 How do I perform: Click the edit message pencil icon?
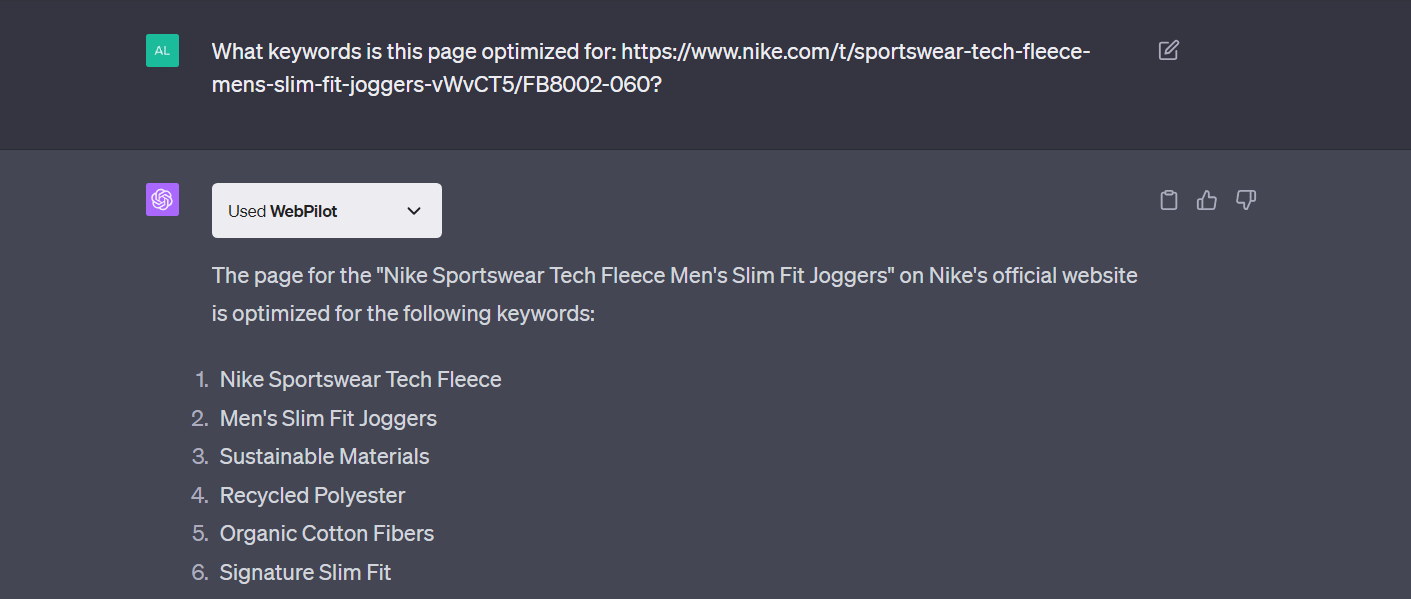click(x=1168, y=50)
